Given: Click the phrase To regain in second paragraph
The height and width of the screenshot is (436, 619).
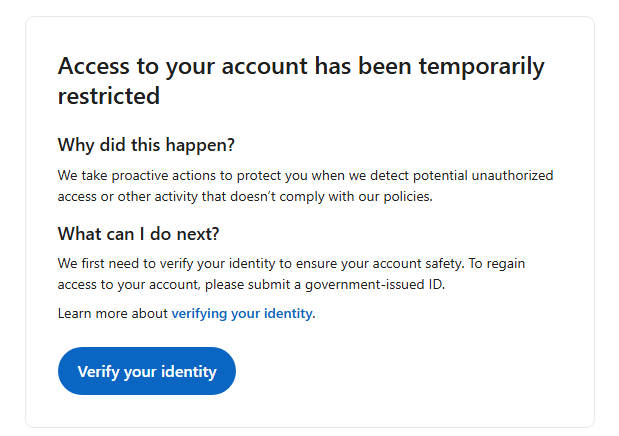Looking at the screenshot, I should point(497,263).
